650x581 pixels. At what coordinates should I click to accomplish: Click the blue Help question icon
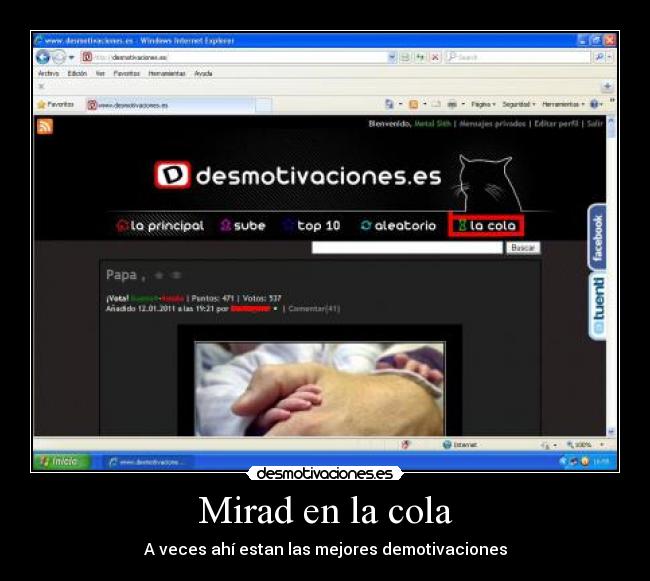[594, 104]
